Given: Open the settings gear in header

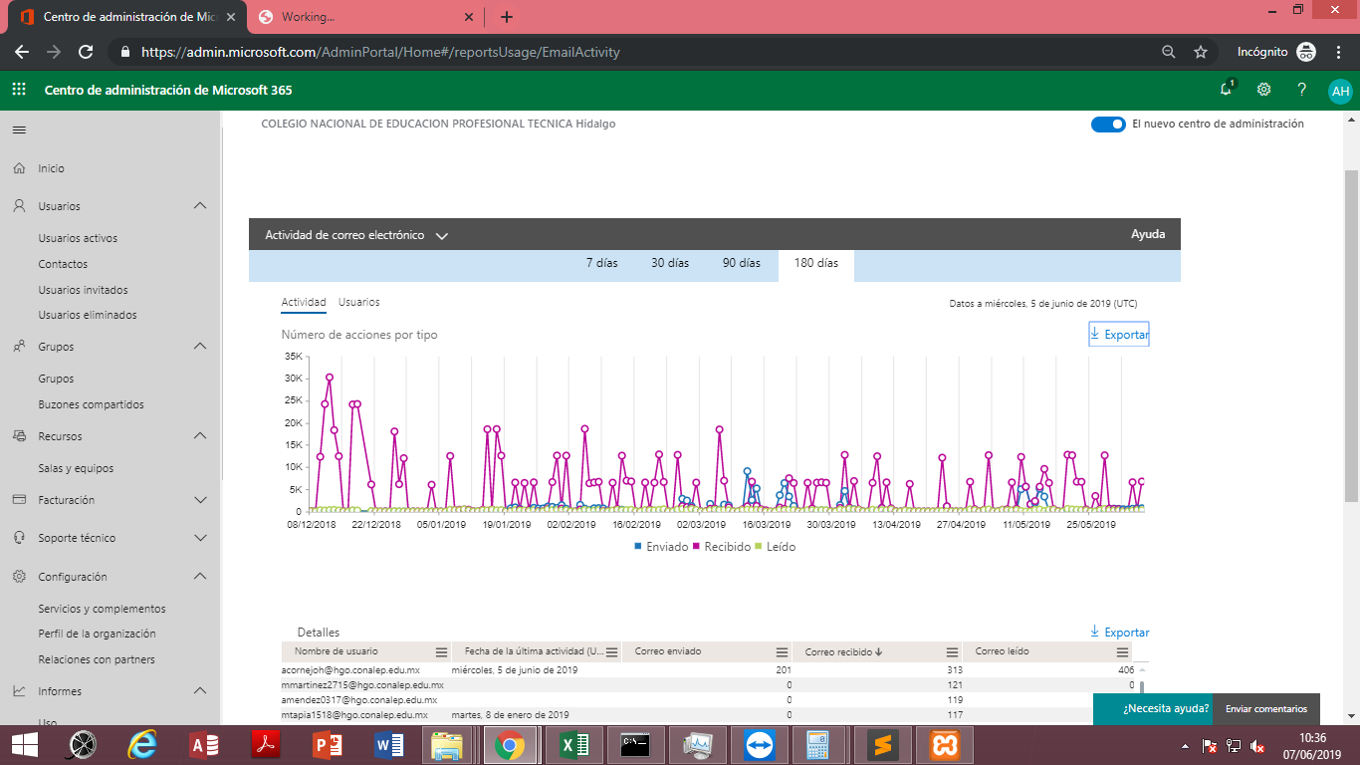Looking at the screenshot, I should (x=1264, y=89).
